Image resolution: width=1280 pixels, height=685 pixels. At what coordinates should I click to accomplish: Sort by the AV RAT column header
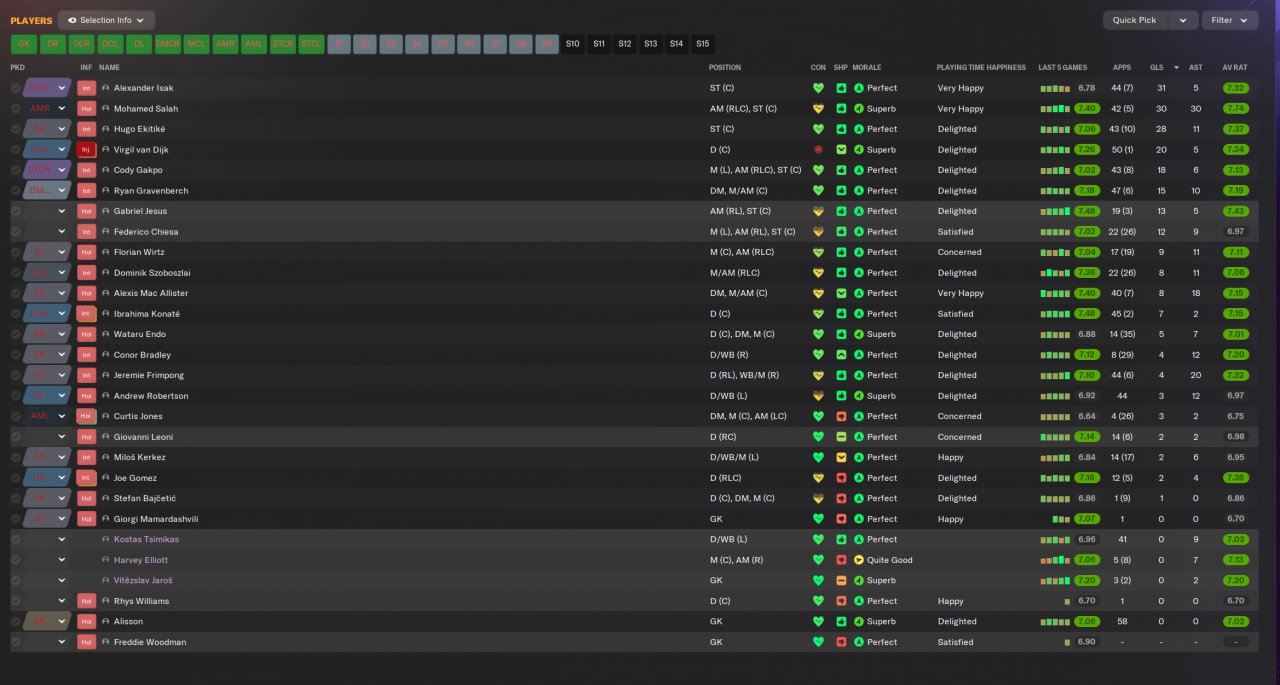1235,68
